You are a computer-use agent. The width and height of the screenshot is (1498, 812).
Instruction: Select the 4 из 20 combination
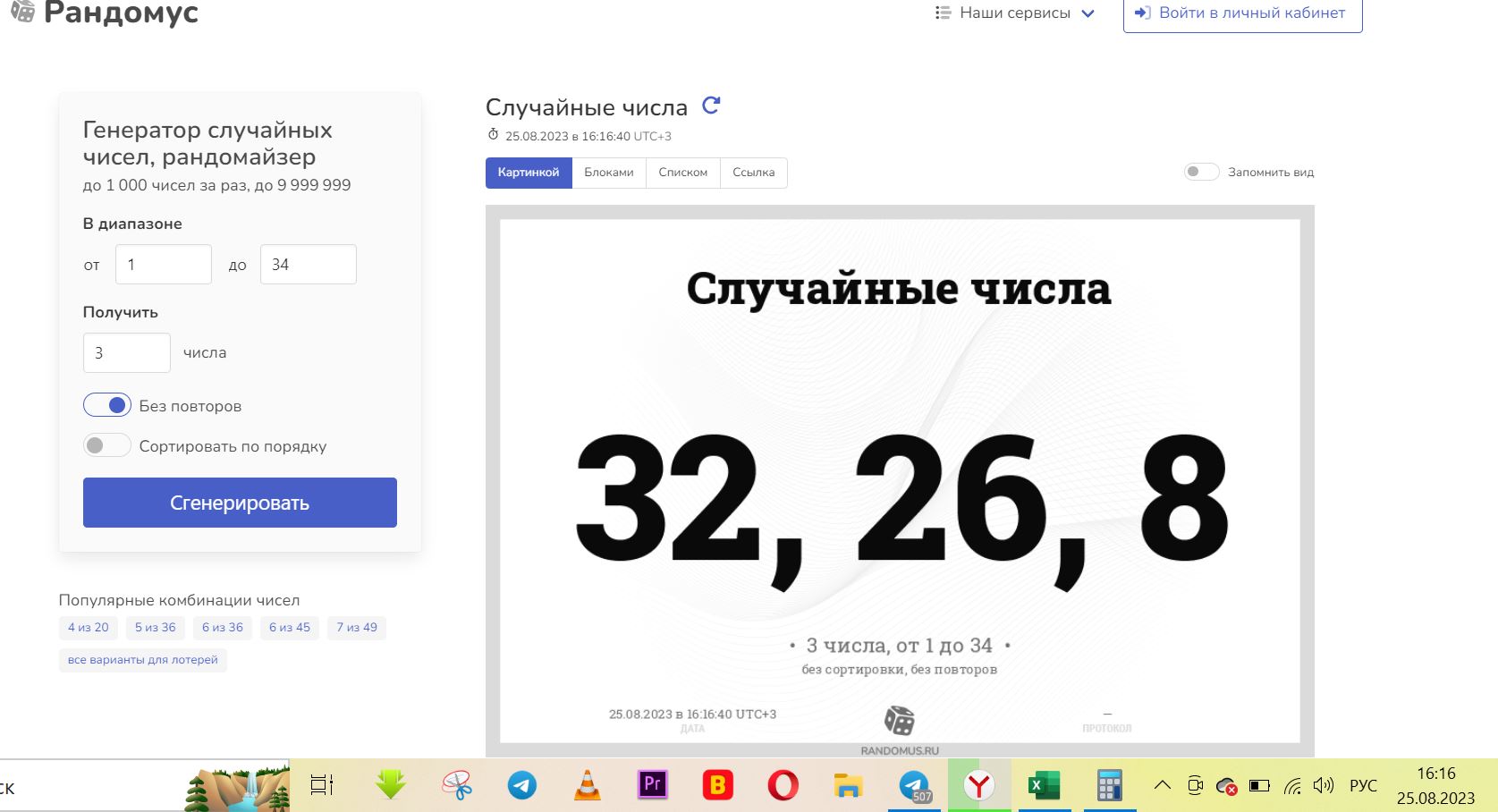point(89,628)
